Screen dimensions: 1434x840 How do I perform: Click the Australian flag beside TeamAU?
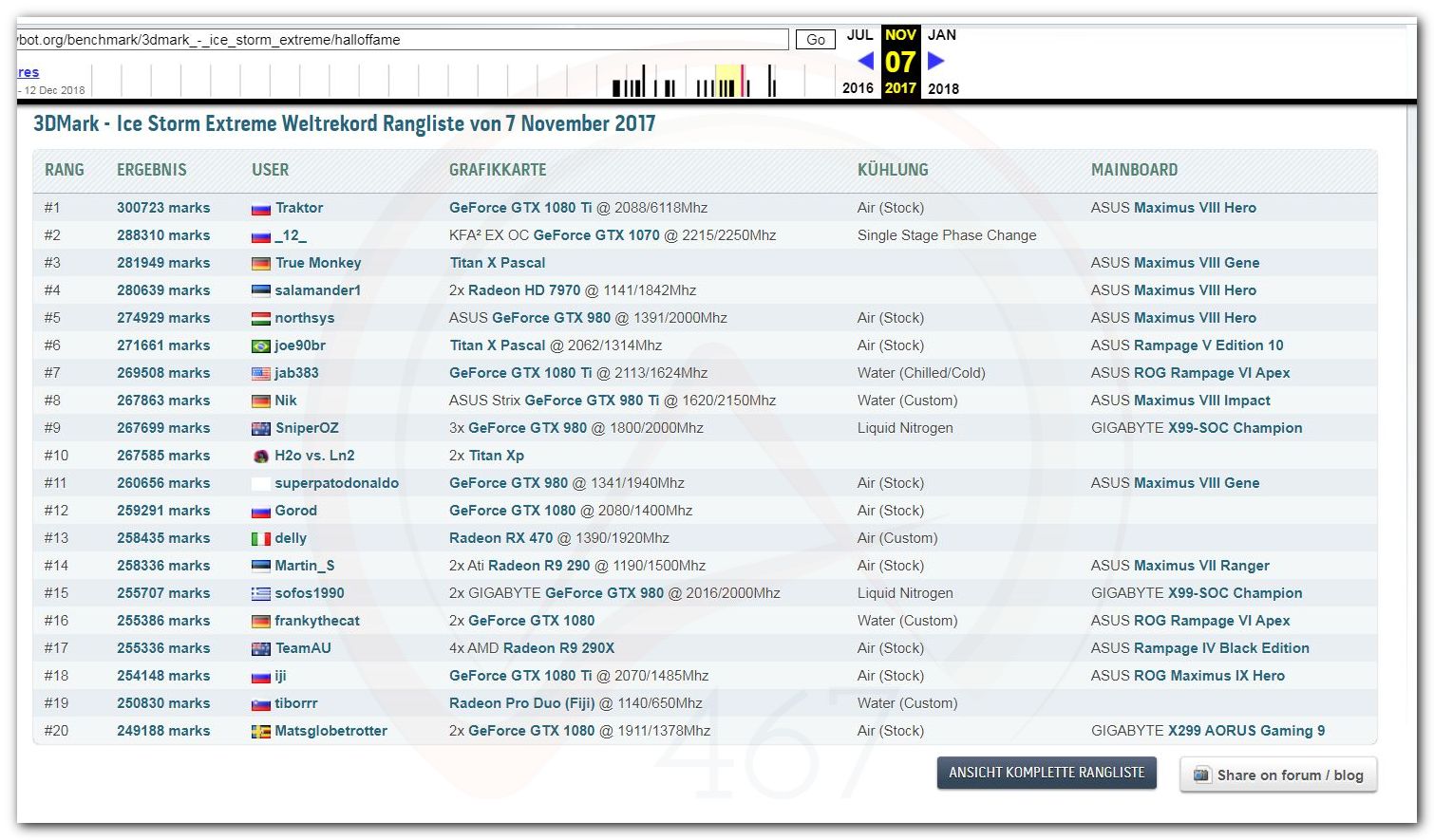(x=261, y=649)
